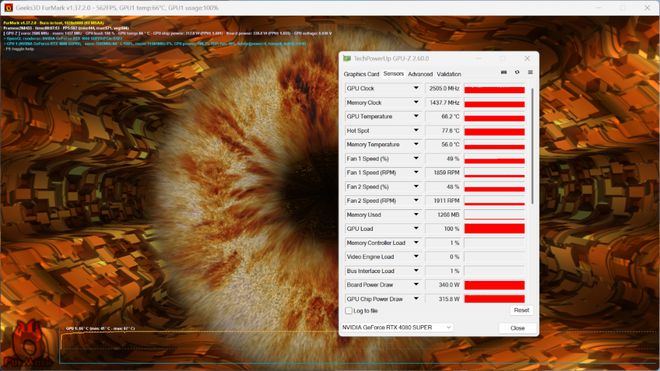Open the Fan 2 Speed (%) dropdown
660x371 pixels.
coord(416,187)
